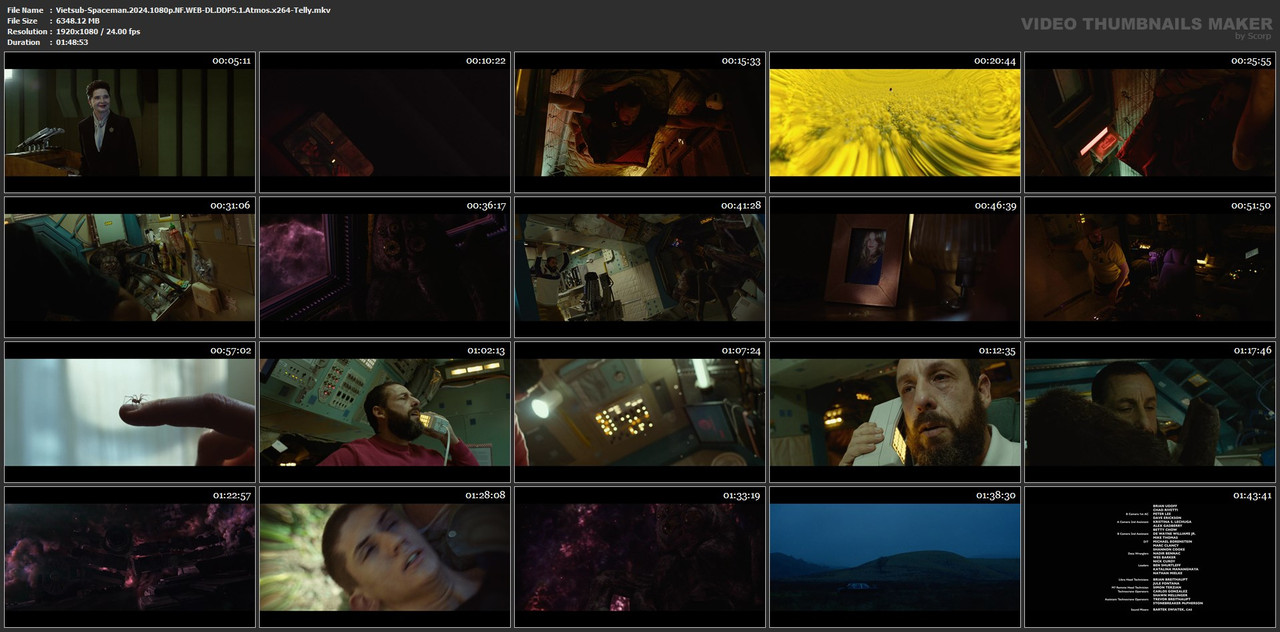This screenshot has width=1280, height=632.
Task: Click the 00:20:44 timestamp text
Action: pos(995,61)
